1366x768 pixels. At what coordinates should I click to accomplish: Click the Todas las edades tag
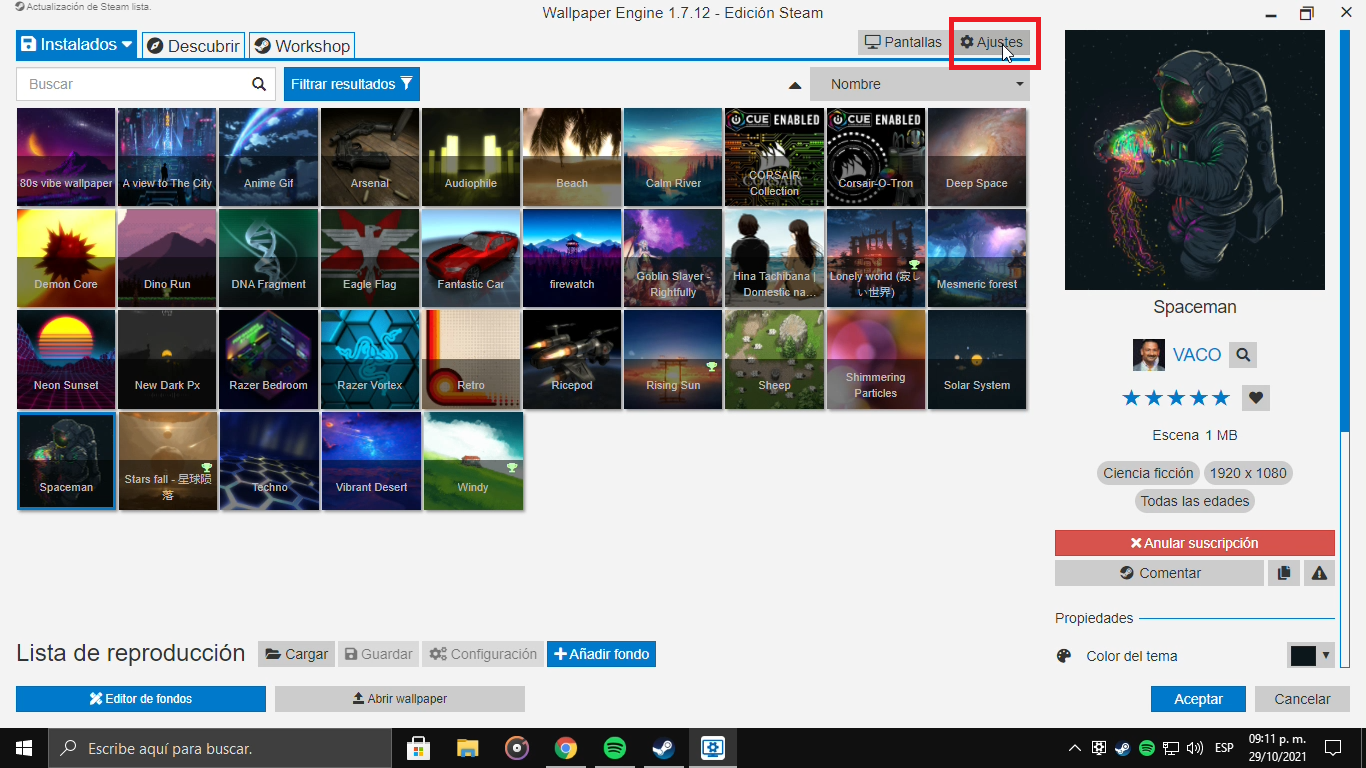pyautogui.click(x=1195, y=501)
